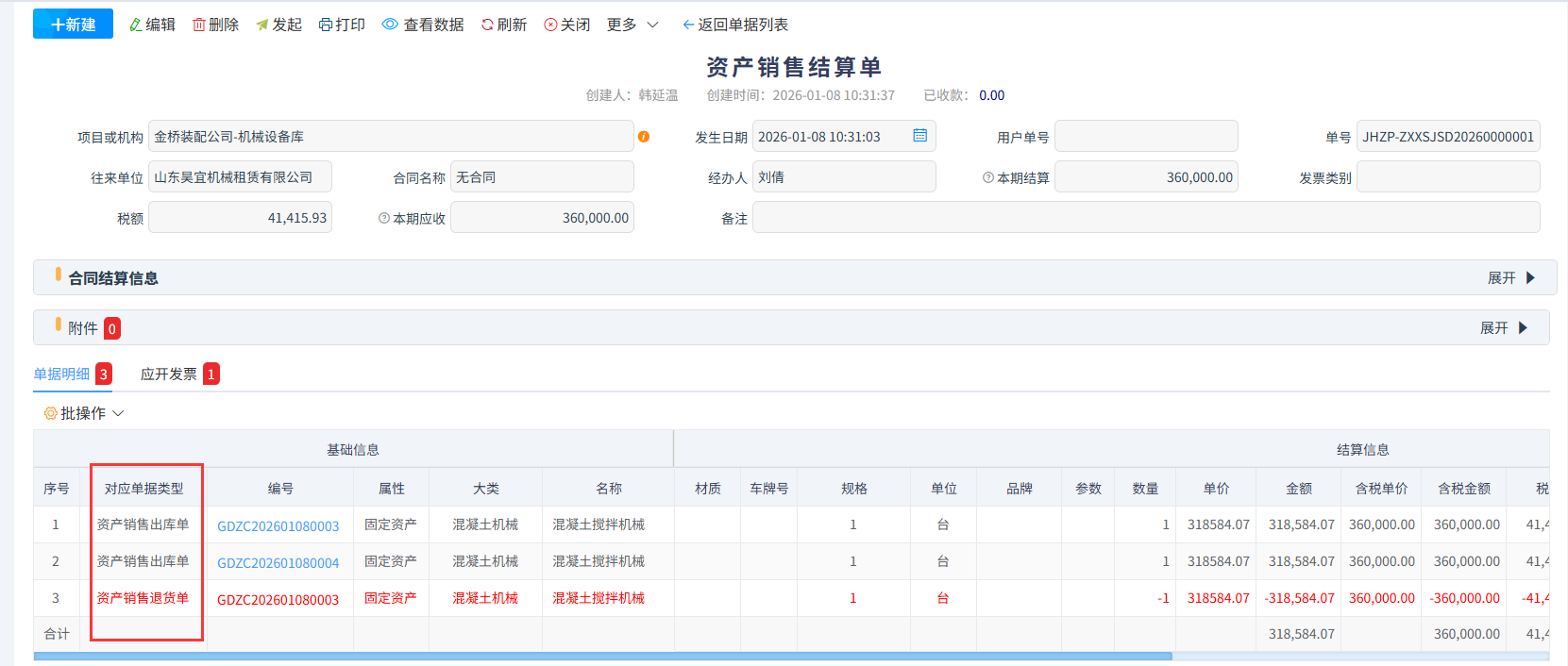Open asset link GDZC202601080004
The width and height of the screenshot is (1568, 666).
pyautogui.click(x=278, y=562)
